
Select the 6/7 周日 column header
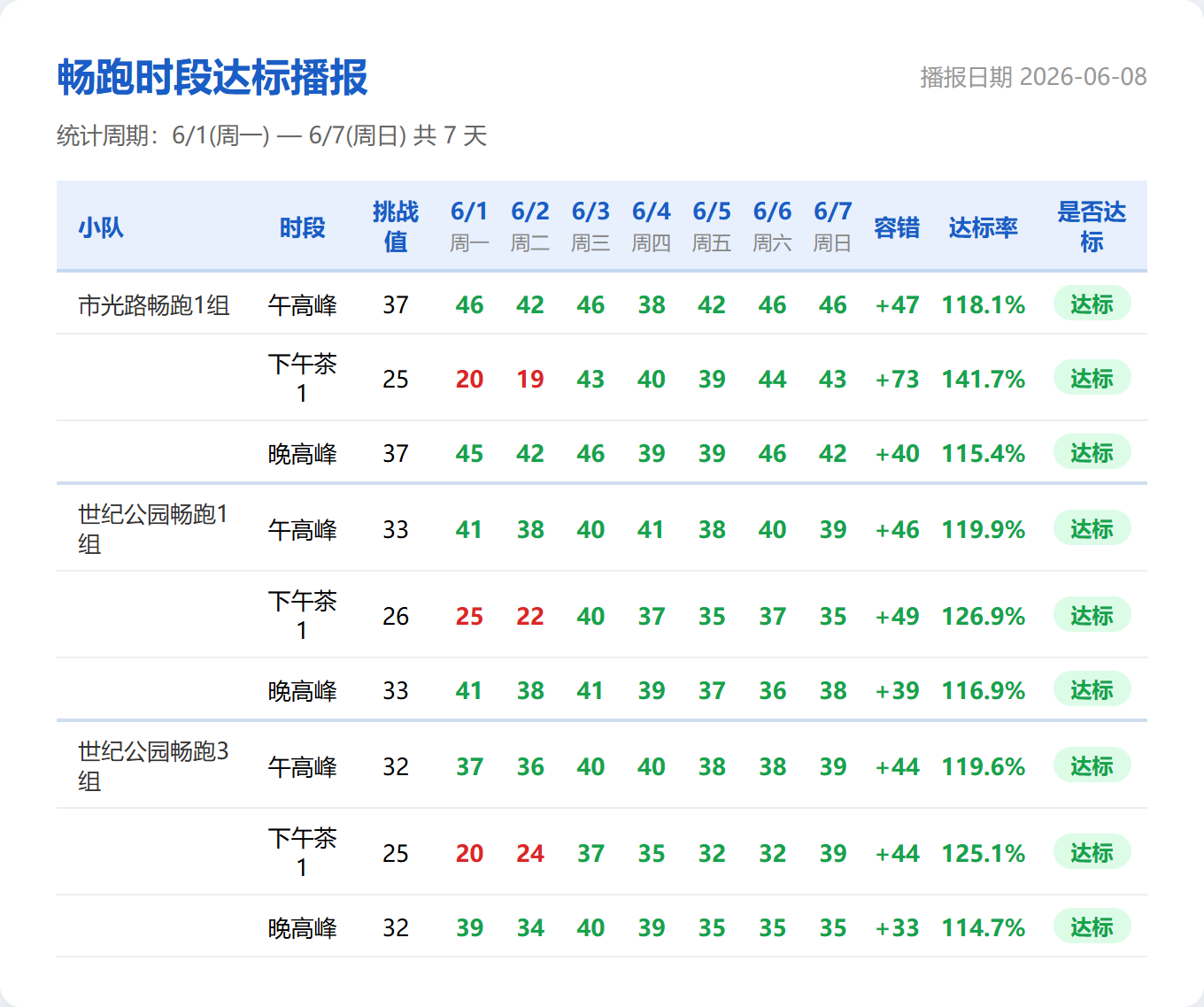tap(833, 227)
